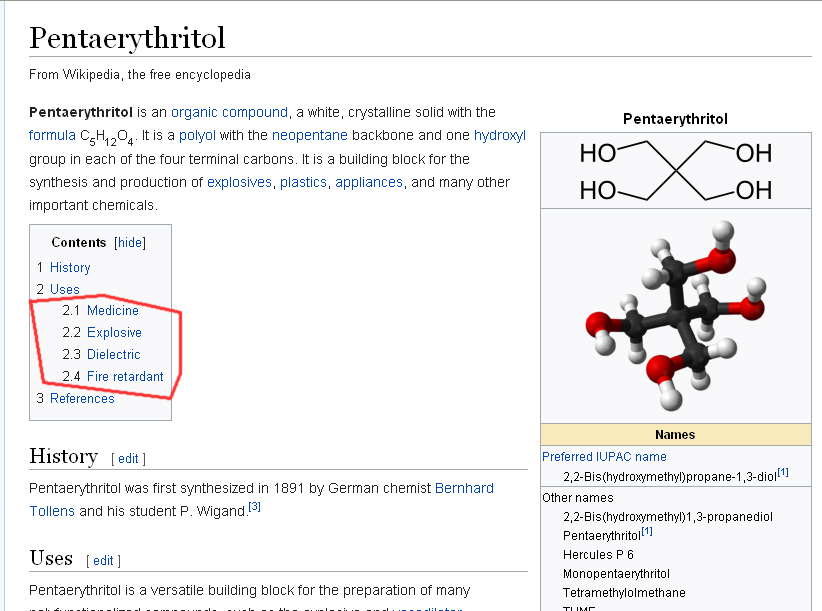The image size is (822, 611).
Task: Jump to References in contents
Action: click(82, 399)
